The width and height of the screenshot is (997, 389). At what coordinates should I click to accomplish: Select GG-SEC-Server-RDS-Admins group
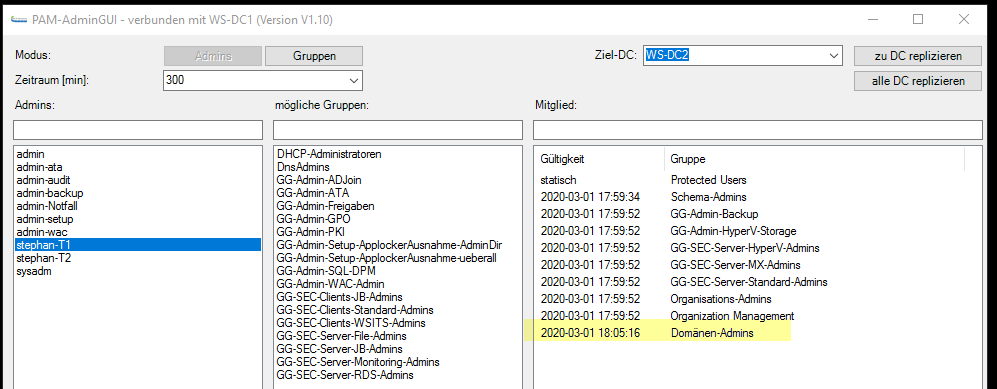[x=398, y=375]
